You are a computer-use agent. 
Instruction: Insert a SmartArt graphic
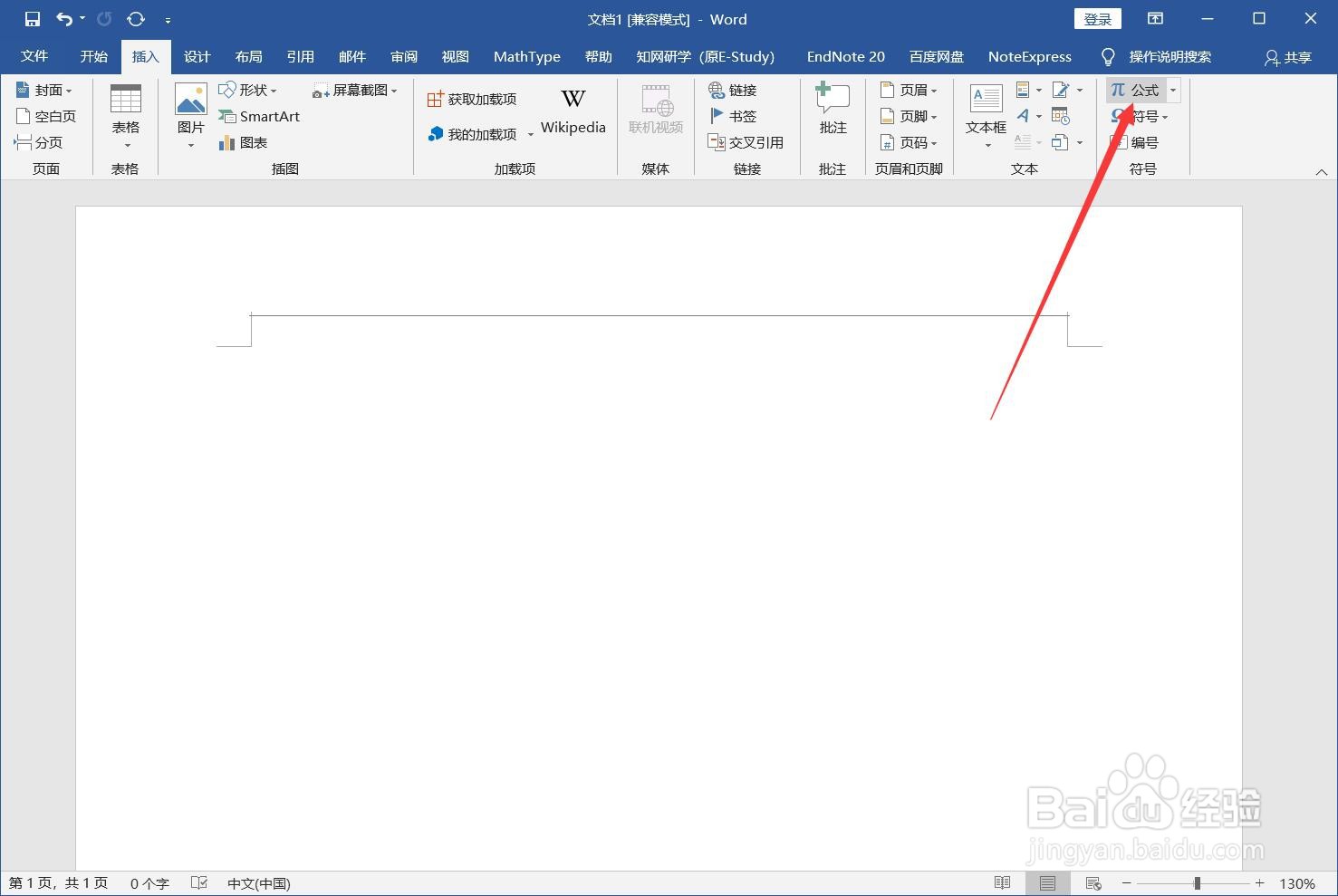pos(259,116)
